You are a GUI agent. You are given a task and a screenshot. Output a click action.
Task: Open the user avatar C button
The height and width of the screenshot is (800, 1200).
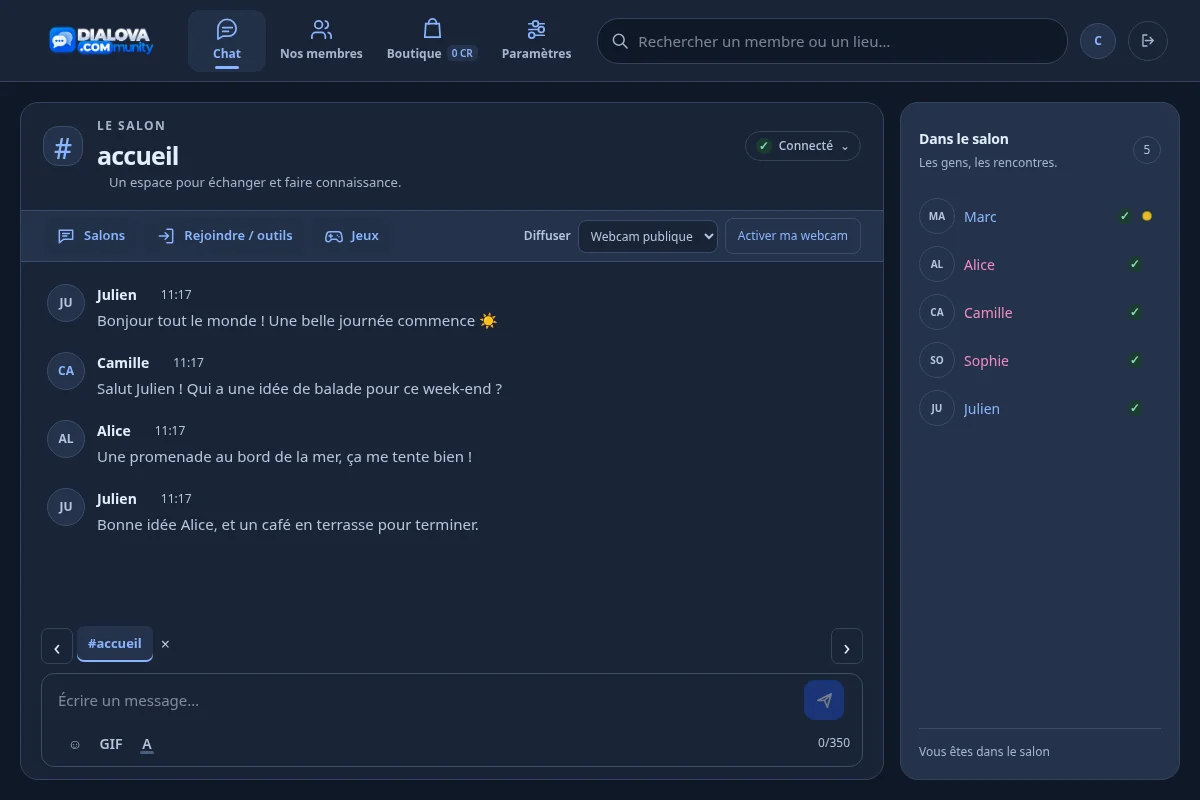tap(1098, 41)
